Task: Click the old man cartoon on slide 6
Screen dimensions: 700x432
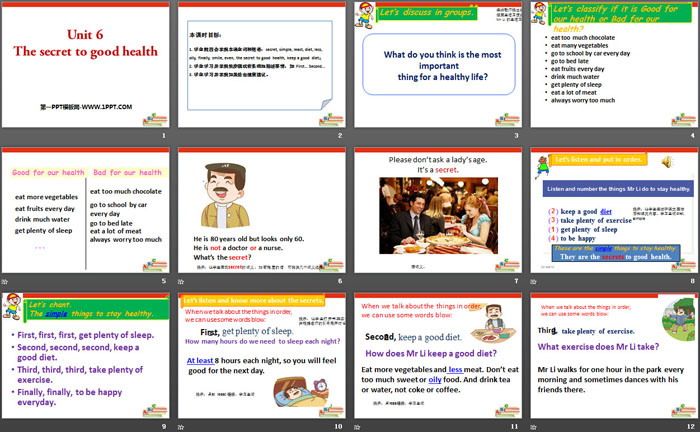Action: point(226,193)
